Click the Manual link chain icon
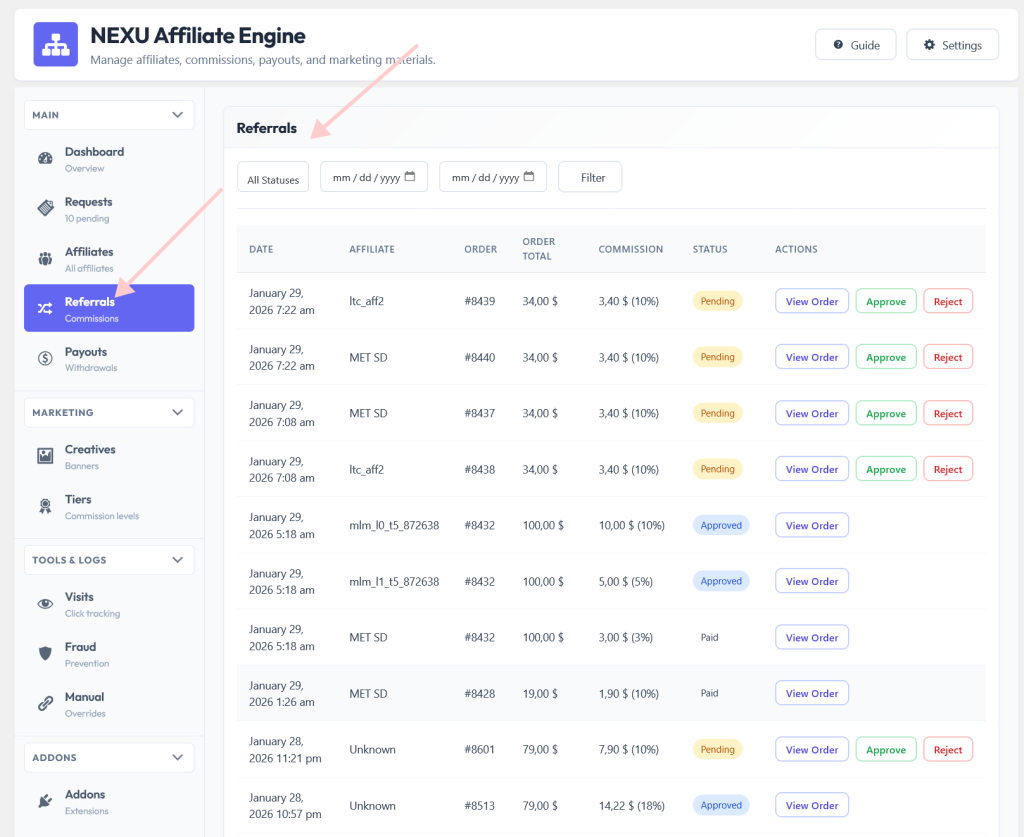Image resolution: width=1024 pixels, height=837 pixels. tap(45, 703)
